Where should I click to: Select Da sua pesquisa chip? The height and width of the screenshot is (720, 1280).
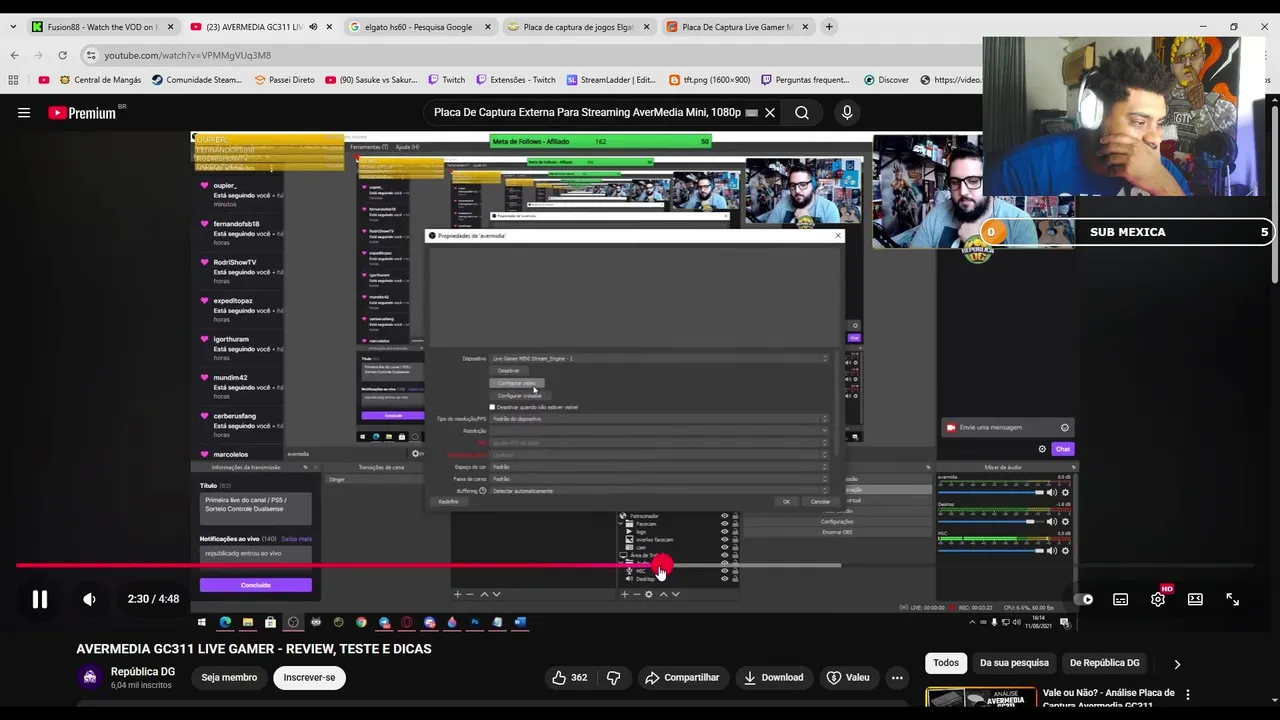tap(1014, 663)
